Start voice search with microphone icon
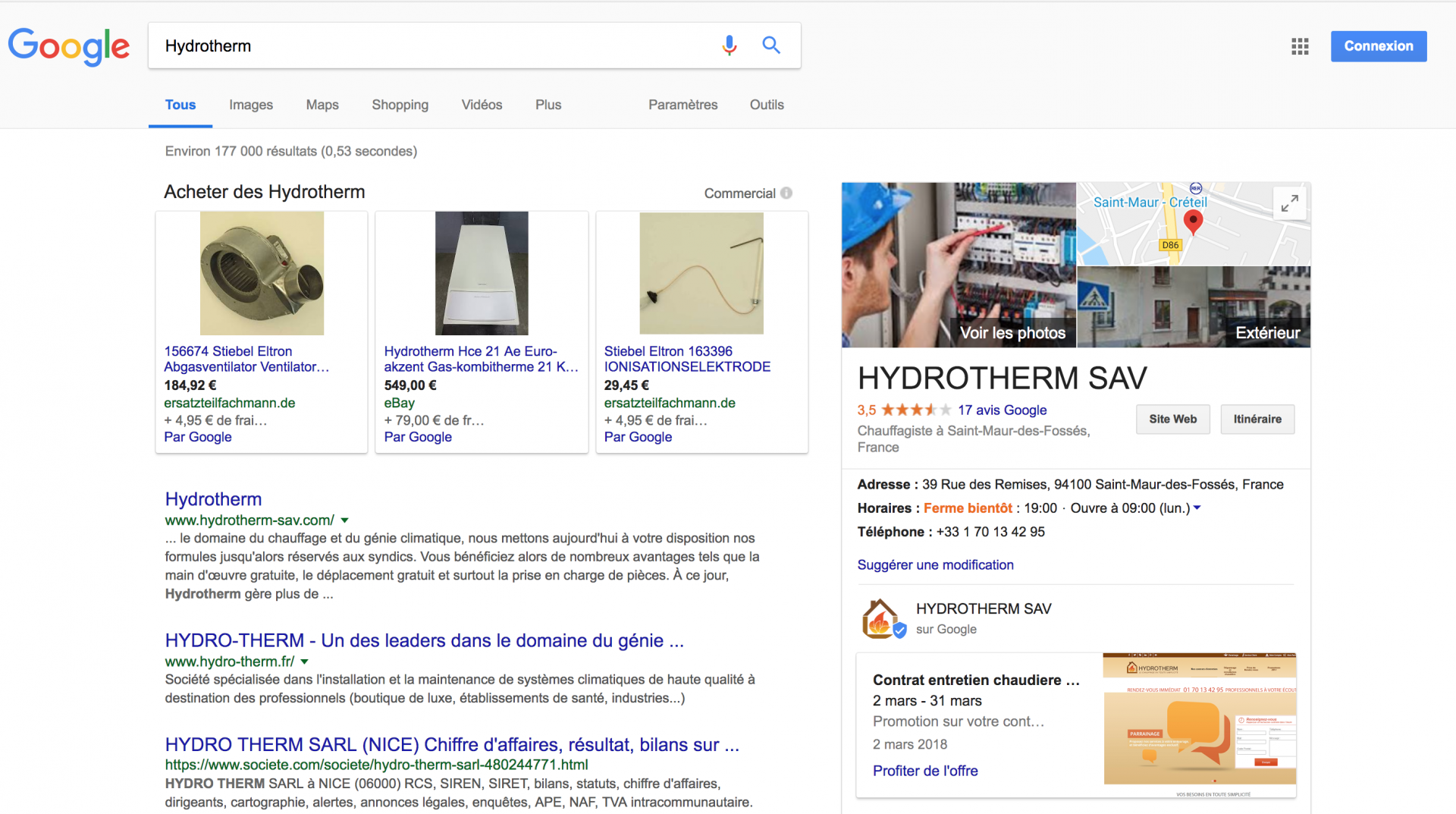1456x814 pixels. pyautogui.click(x=729, y=46)
